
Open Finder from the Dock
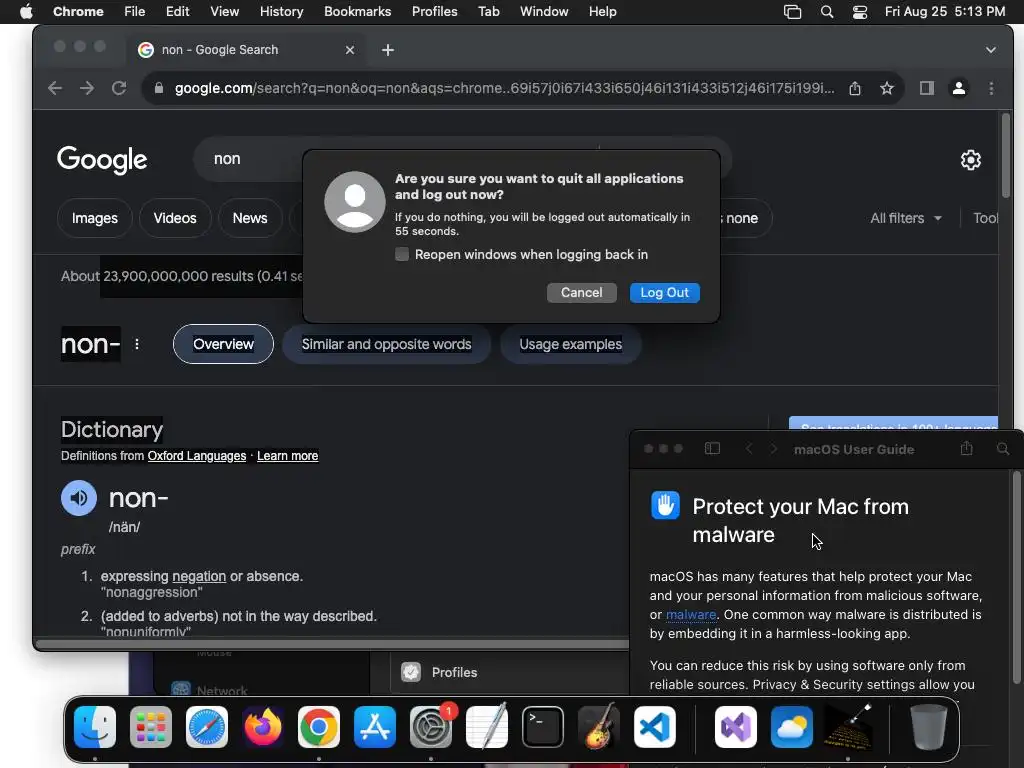(x=95, y=727)
